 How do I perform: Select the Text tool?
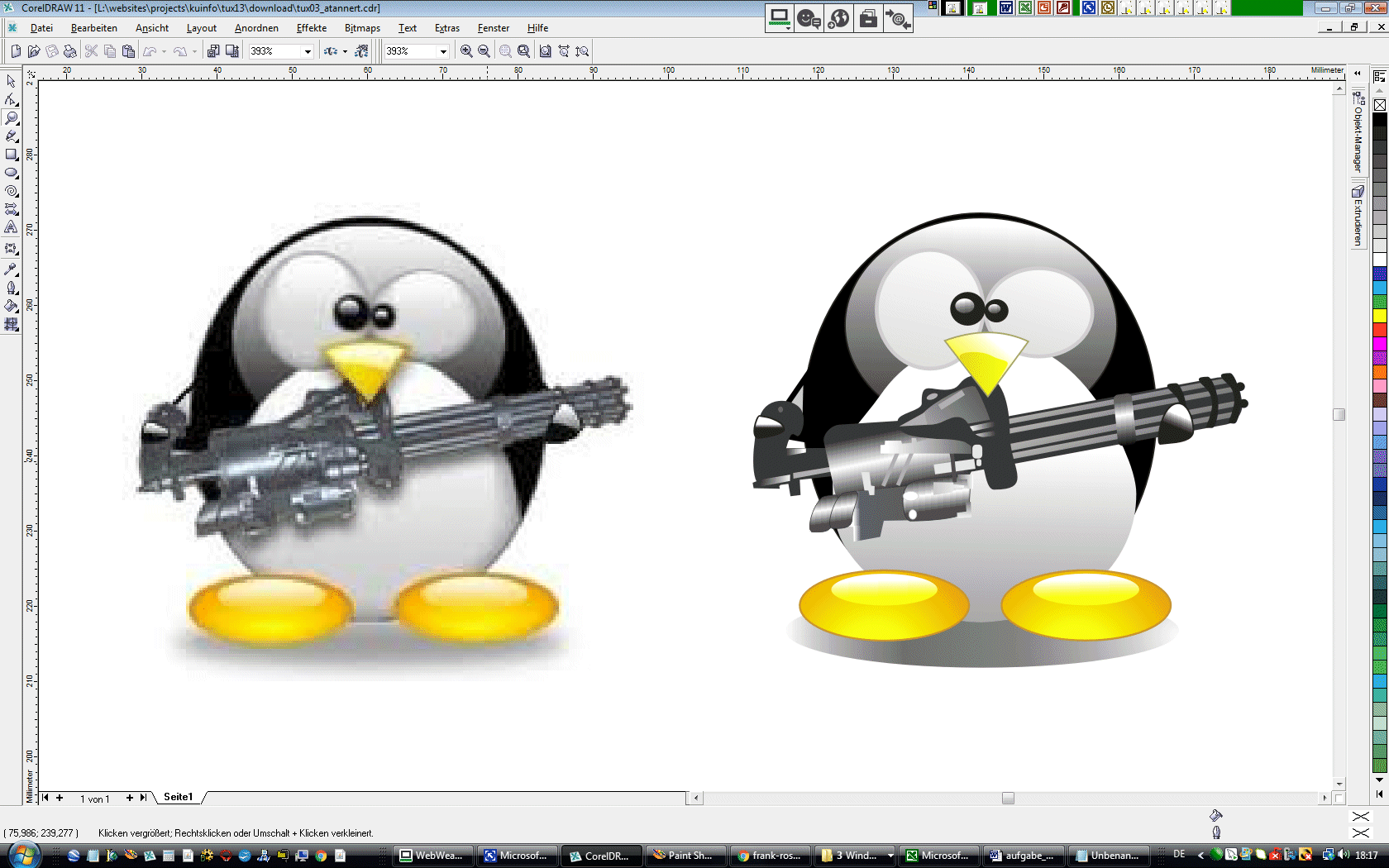pos(11,227)
